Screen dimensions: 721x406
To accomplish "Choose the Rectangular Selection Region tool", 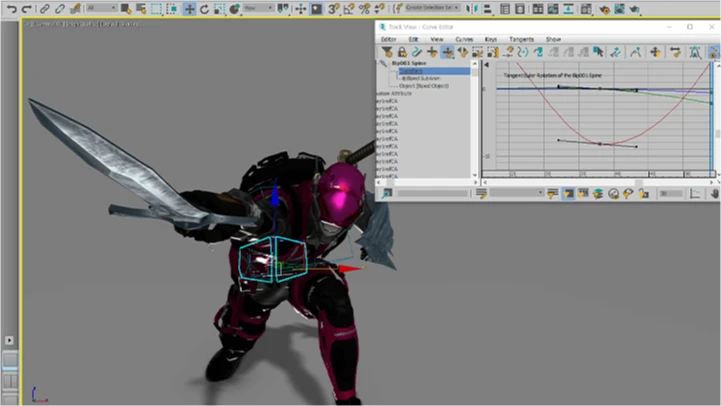I will click(156, 8).
